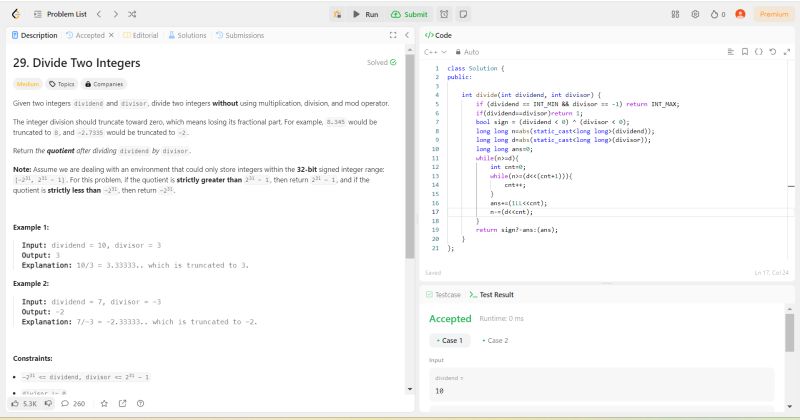The height and width of the screenshot is (420, 800).
Task: Click the Example 2 heading
Action: (31, 283)
